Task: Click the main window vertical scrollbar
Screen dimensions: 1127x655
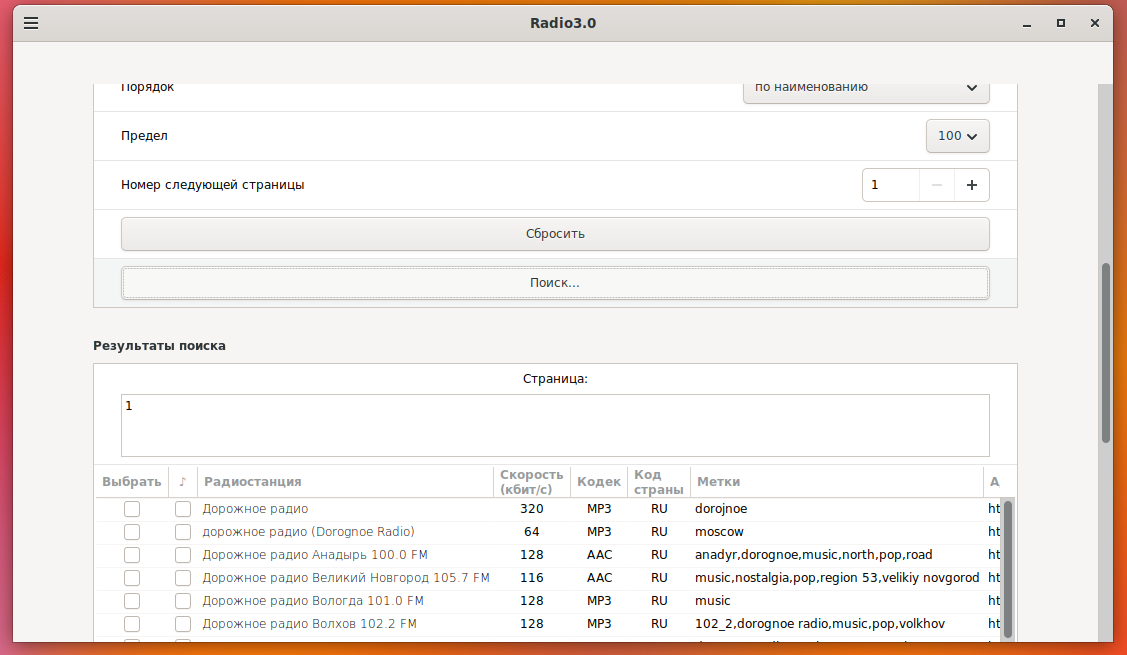Action: (1106, 352)
